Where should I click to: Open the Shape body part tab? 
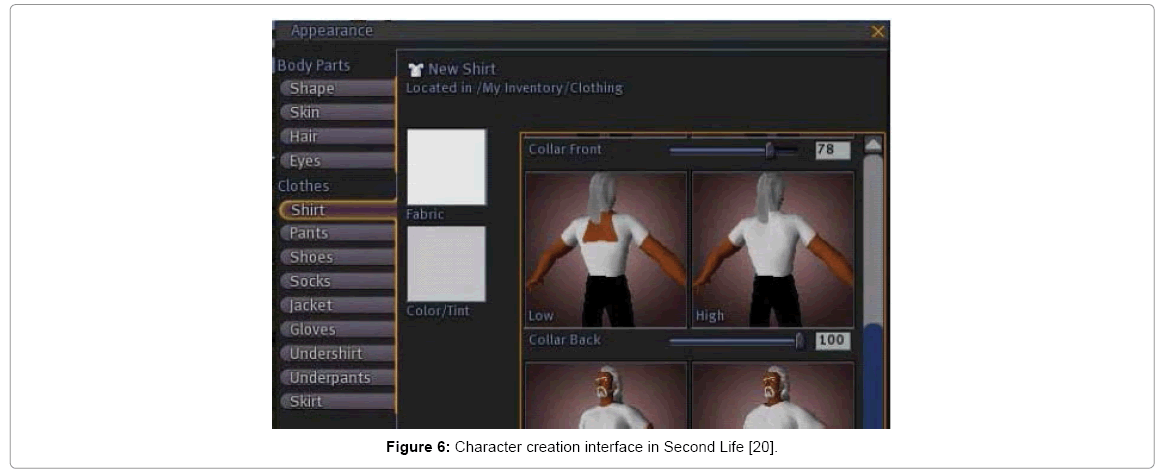(336, 89)
